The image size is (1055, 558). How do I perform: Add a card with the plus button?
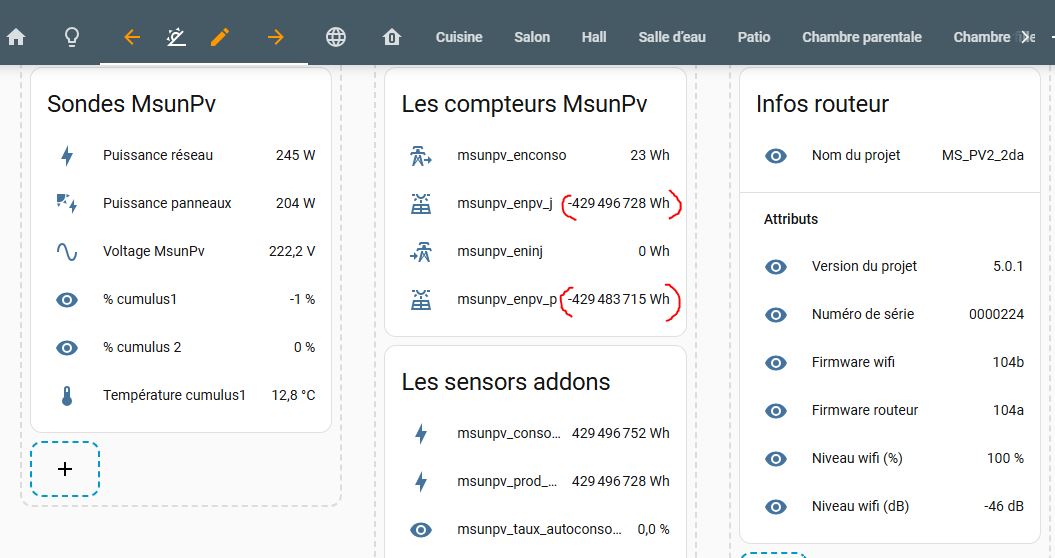65,468
